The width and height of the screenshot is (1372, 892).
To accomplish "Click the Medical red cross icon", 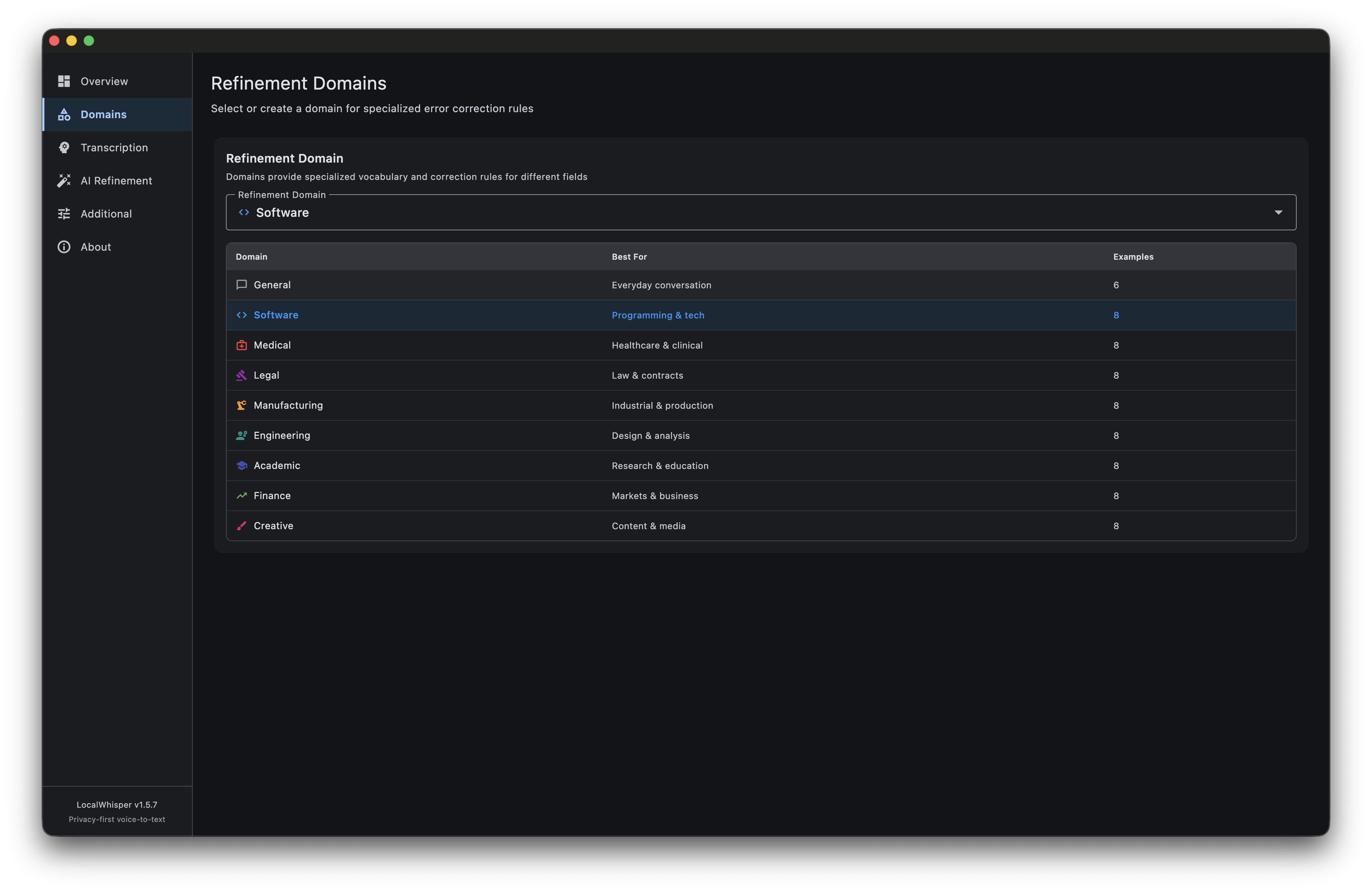I will click(x=242, y=345).
